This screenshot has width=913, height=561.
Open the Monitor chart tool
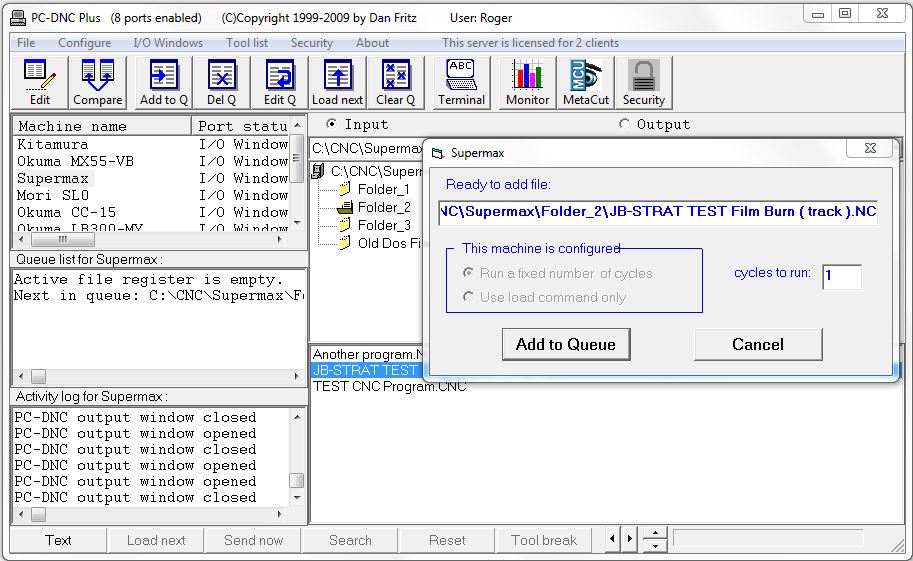[528, 83]
